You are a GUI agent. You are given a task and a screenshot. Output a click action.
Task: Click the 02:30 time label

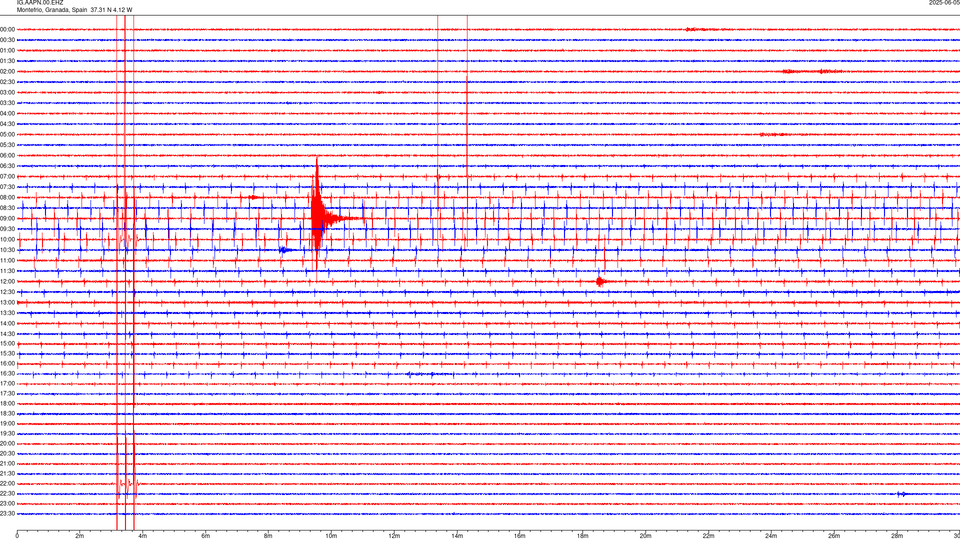pyautogui.click(x=7, y=82)
